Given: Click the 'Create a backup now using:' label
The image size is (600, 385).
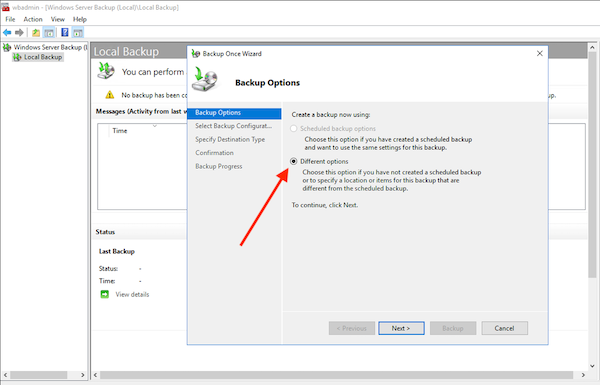Looking at the screenshot, I should point(331,115).
